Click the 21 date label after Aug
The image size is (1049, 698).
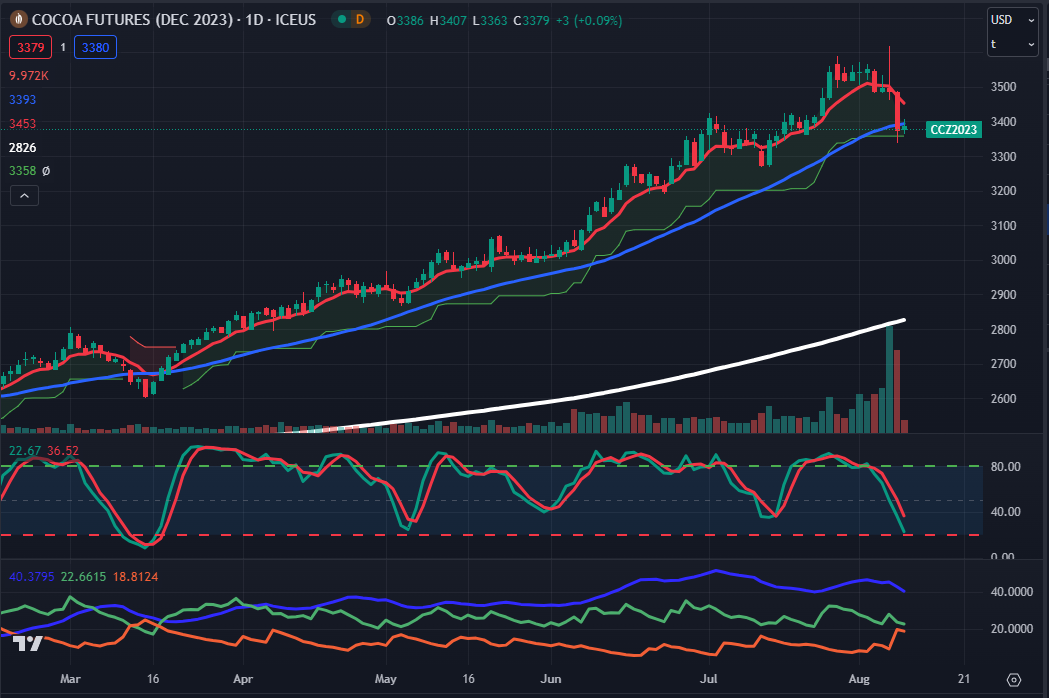[963, 679]
